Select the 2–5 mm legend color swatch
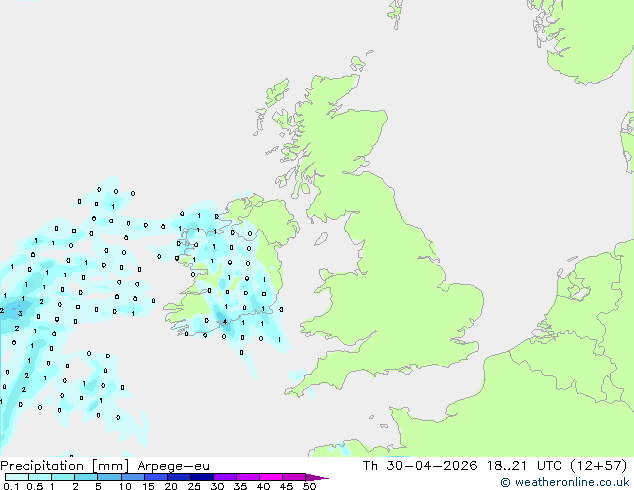 point(86,477)
